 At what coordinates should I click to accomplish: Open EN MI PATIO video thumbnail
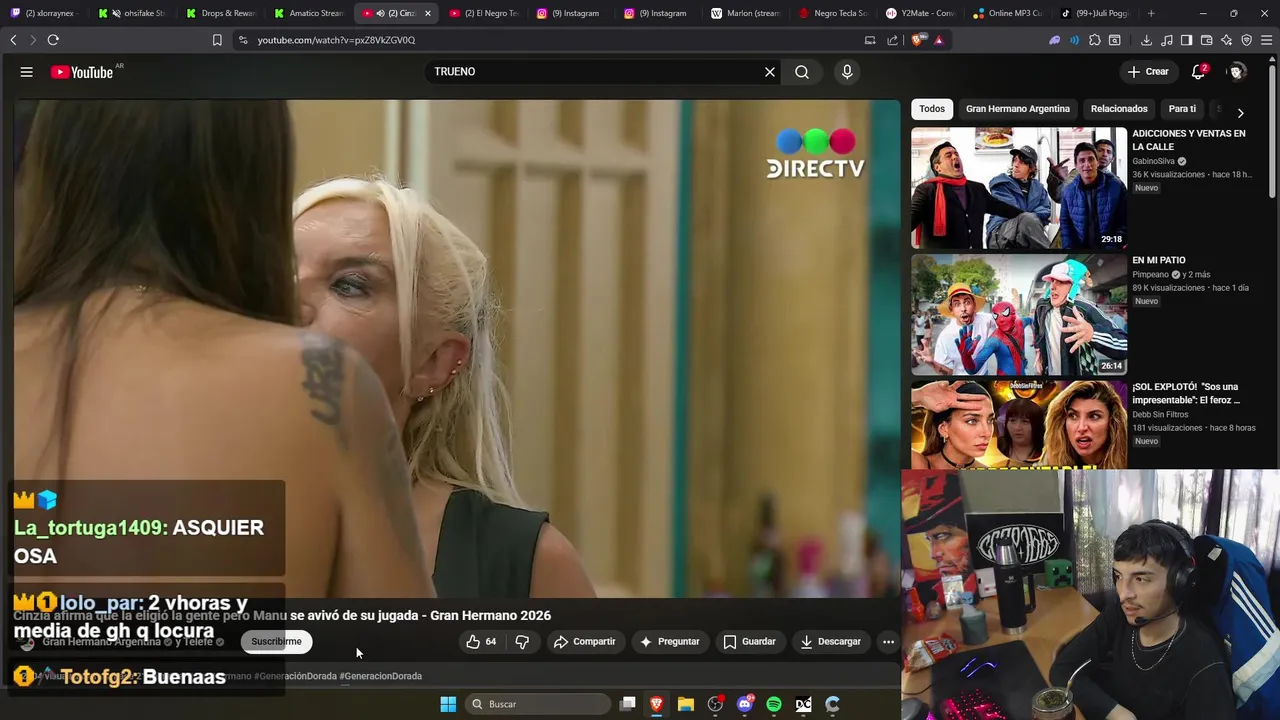[1019, 315]
